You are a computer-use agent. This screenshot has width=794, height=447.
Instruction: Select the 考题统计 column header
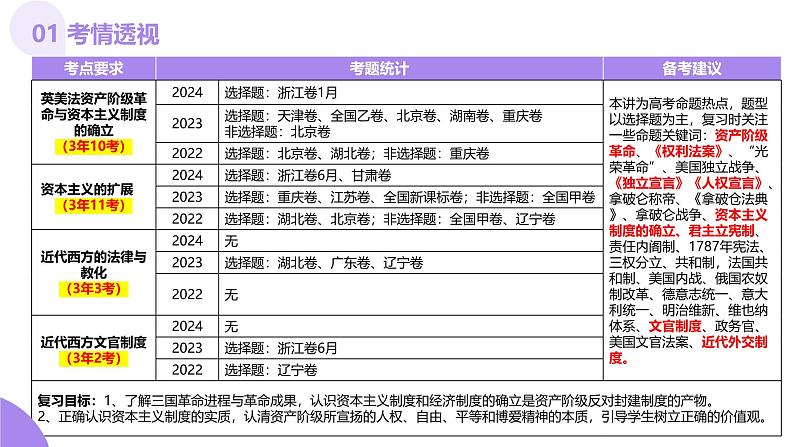(x=379, y=68)
